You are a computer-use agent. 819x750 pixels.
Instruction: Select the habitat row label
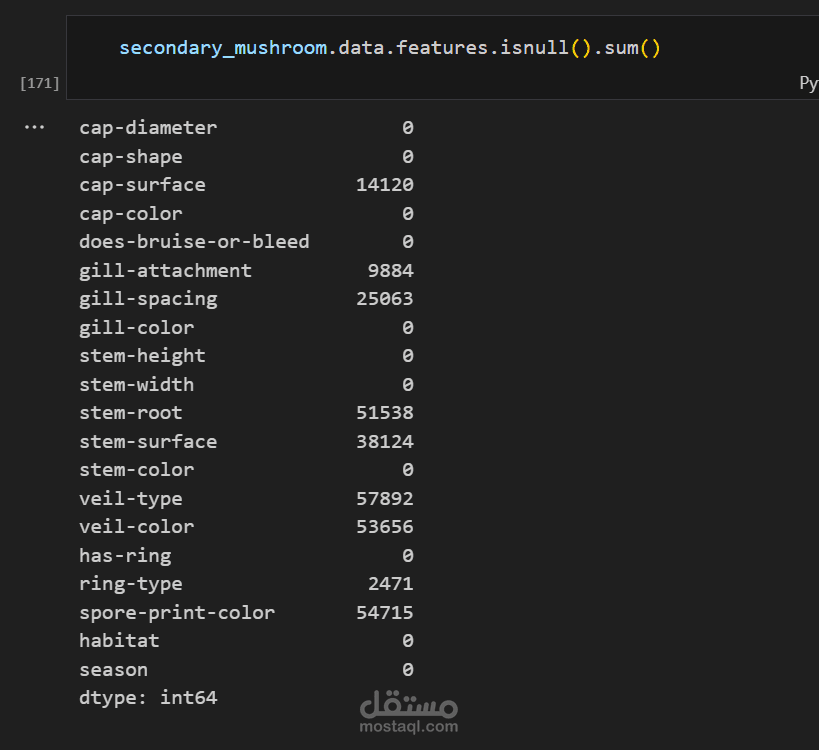[x=120, y=641]
